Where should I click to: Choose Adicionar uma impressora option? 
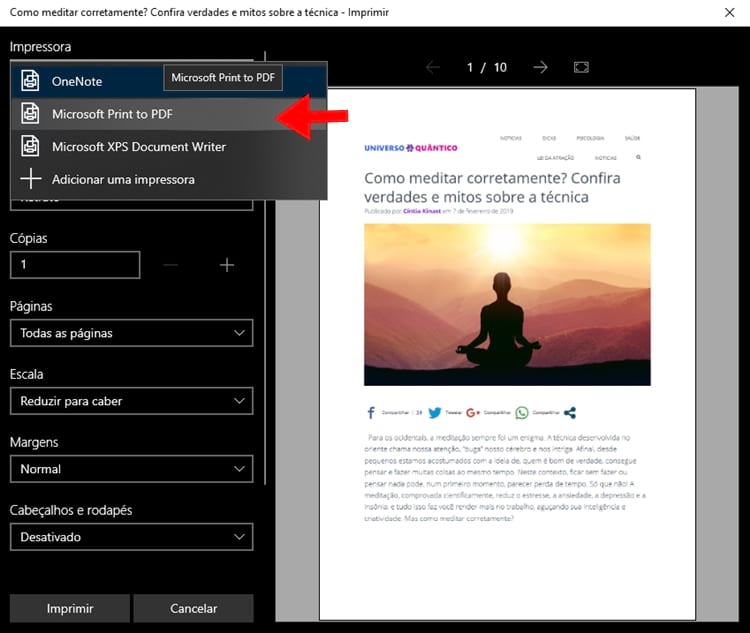[x=123, y=179]
